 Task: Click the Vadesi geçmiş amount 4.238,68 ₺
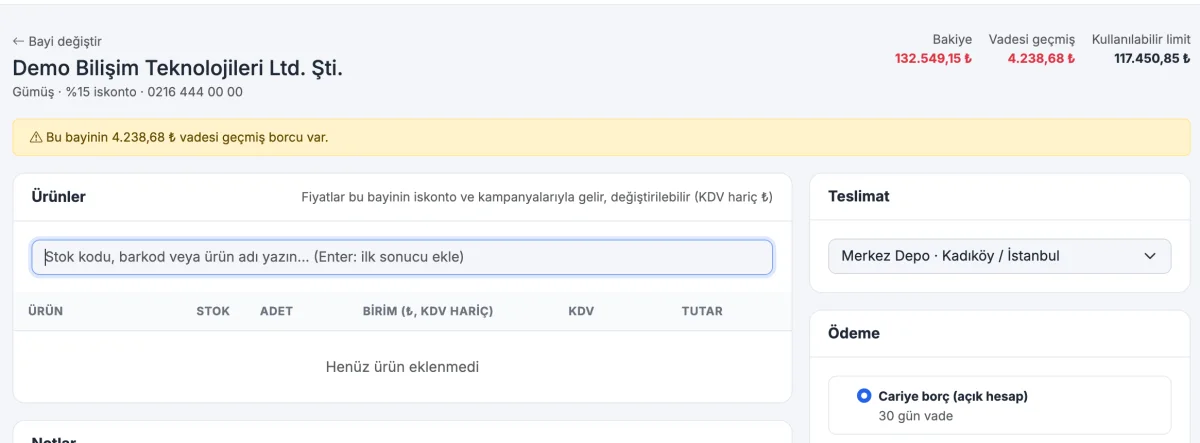(1041, 58)
